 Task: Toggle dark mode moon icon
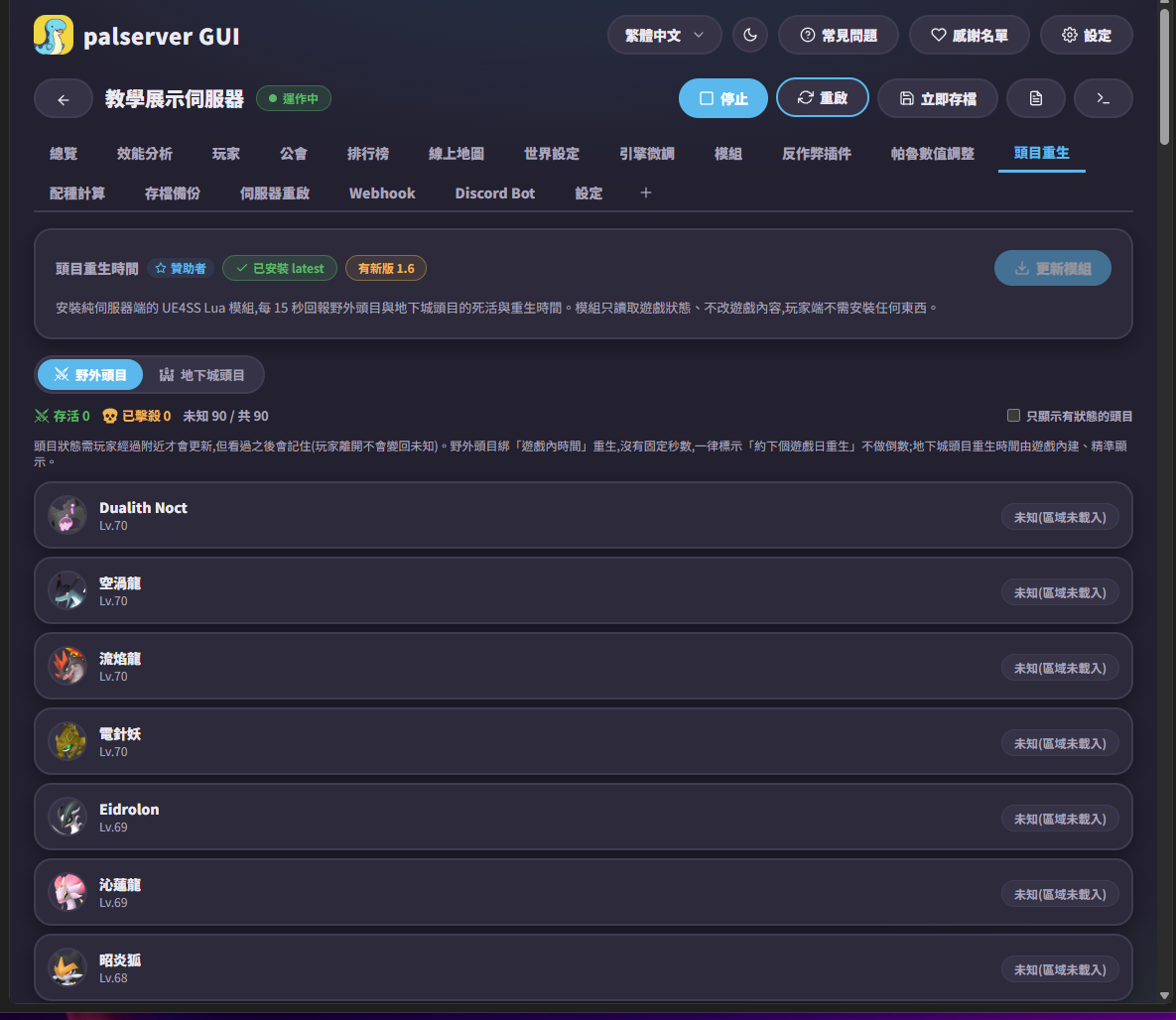(750, 36)
